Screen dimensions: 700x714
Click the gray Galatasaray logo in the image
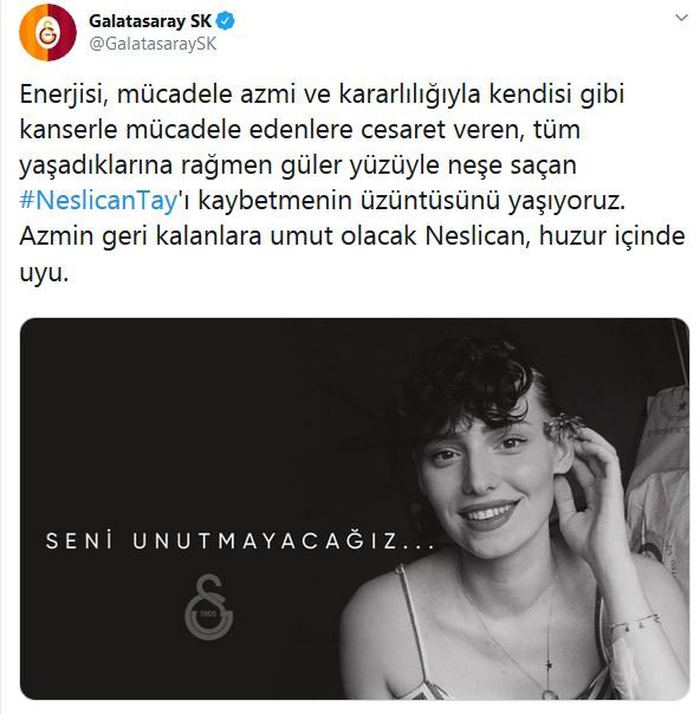[x=209, y=607]
